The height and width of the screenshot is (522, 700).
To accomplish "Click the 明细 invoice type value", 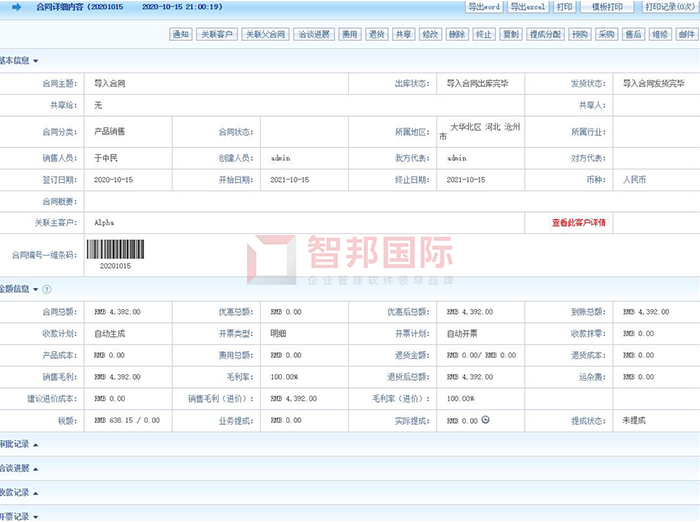I will pos(278,334).
